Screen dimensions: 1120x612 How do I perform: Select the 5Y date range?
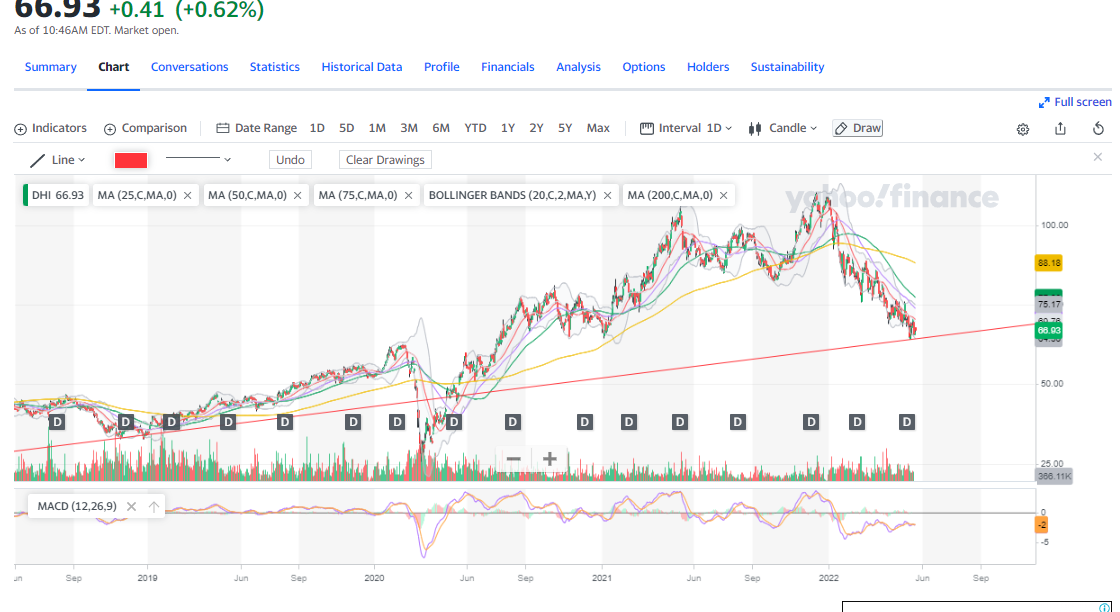click(x=565, y=128)
